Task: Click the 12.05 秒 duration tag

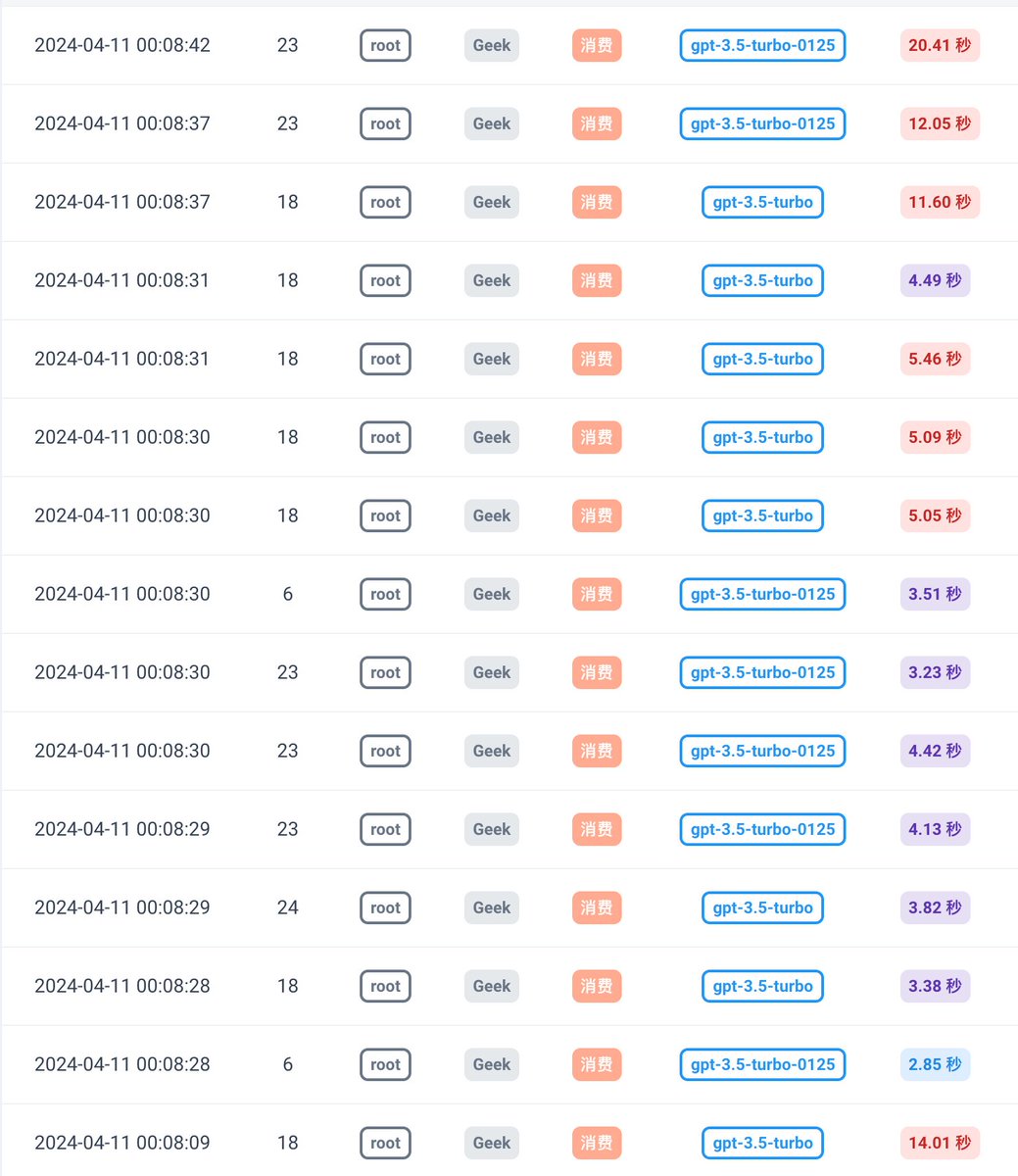Action: coord(940,123)
